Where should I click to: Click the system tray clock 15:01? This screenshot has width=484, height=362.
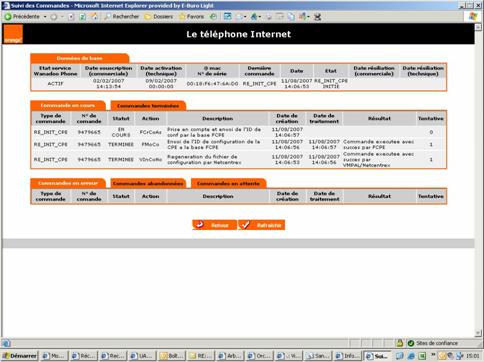point(473,356)
